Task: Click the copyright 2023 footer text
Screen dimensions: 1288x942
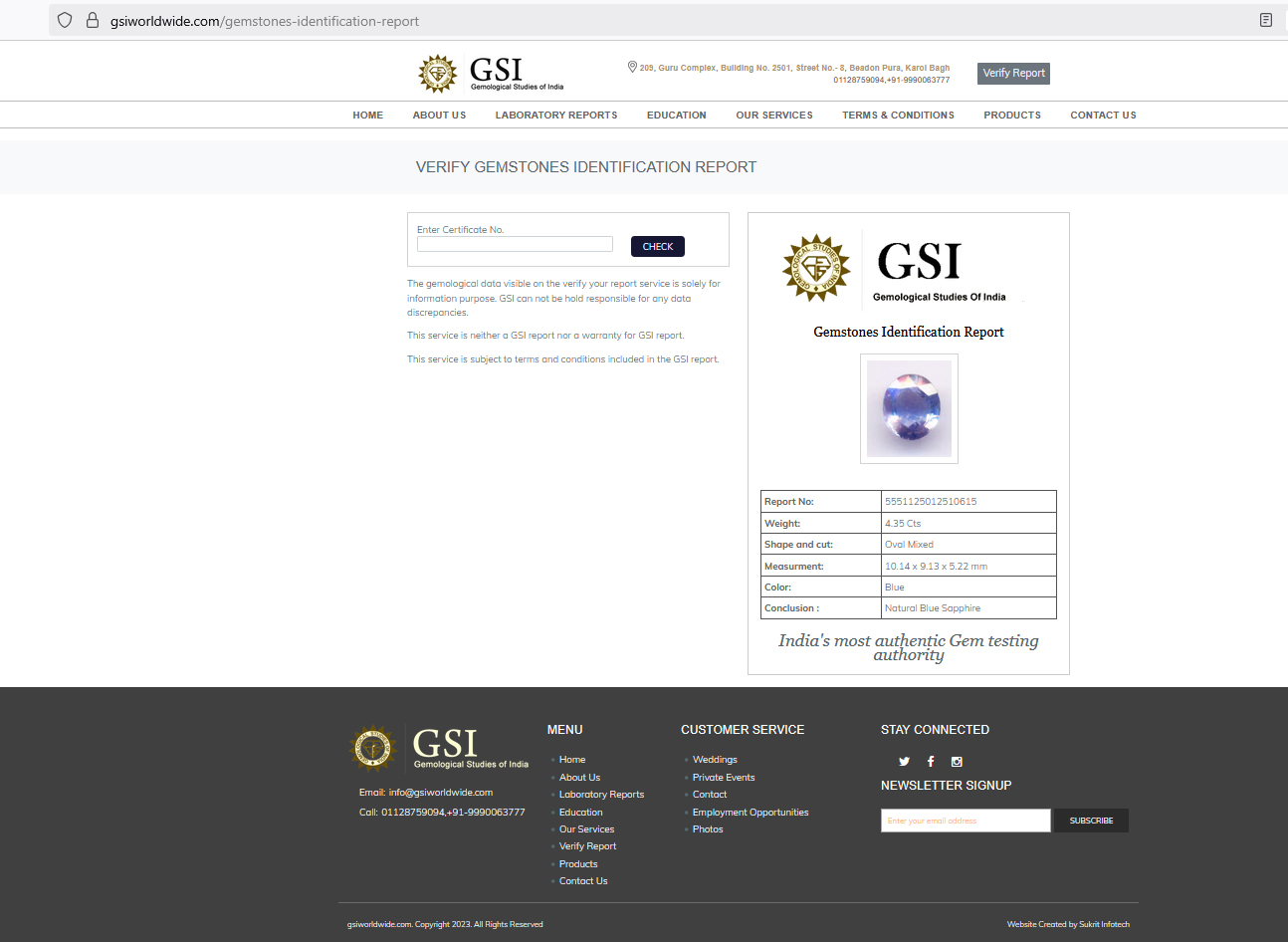Action: click(x=445, y=924)
